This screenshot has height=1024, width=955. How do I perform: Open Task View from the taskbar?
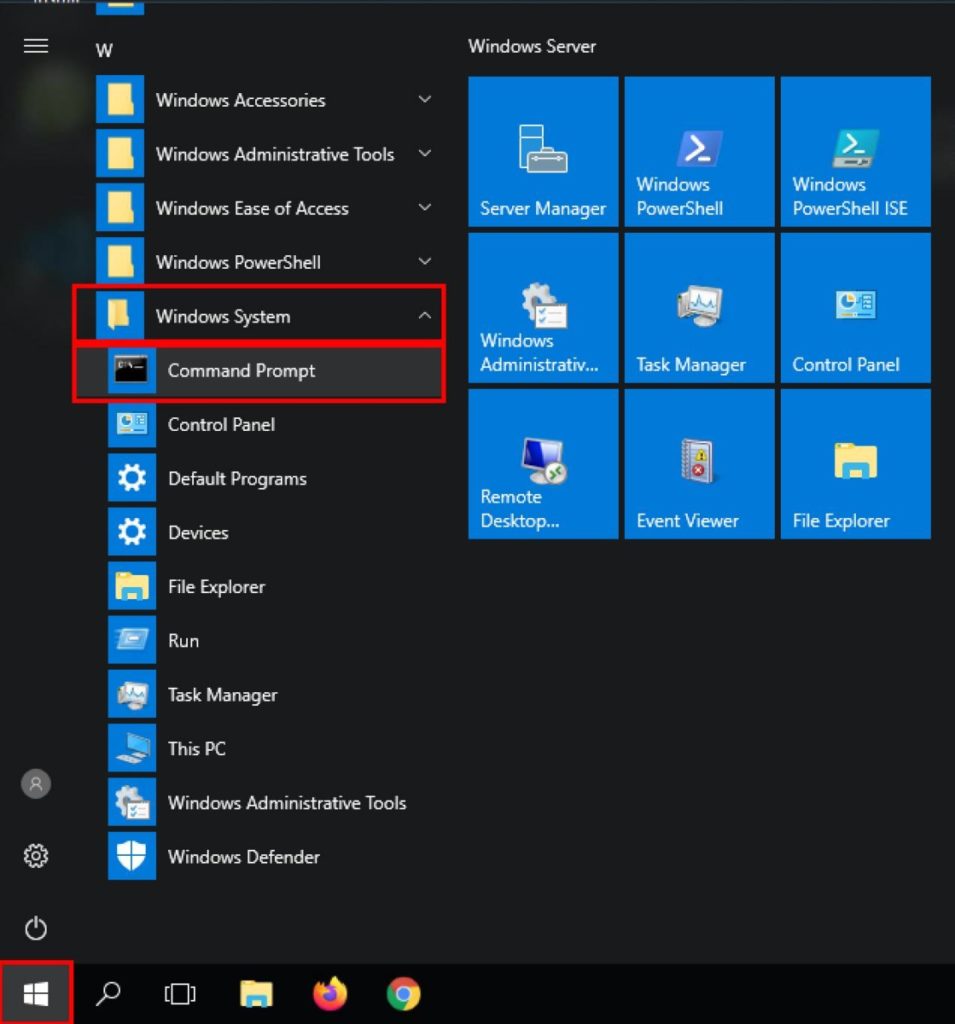(x=180, y=993)
